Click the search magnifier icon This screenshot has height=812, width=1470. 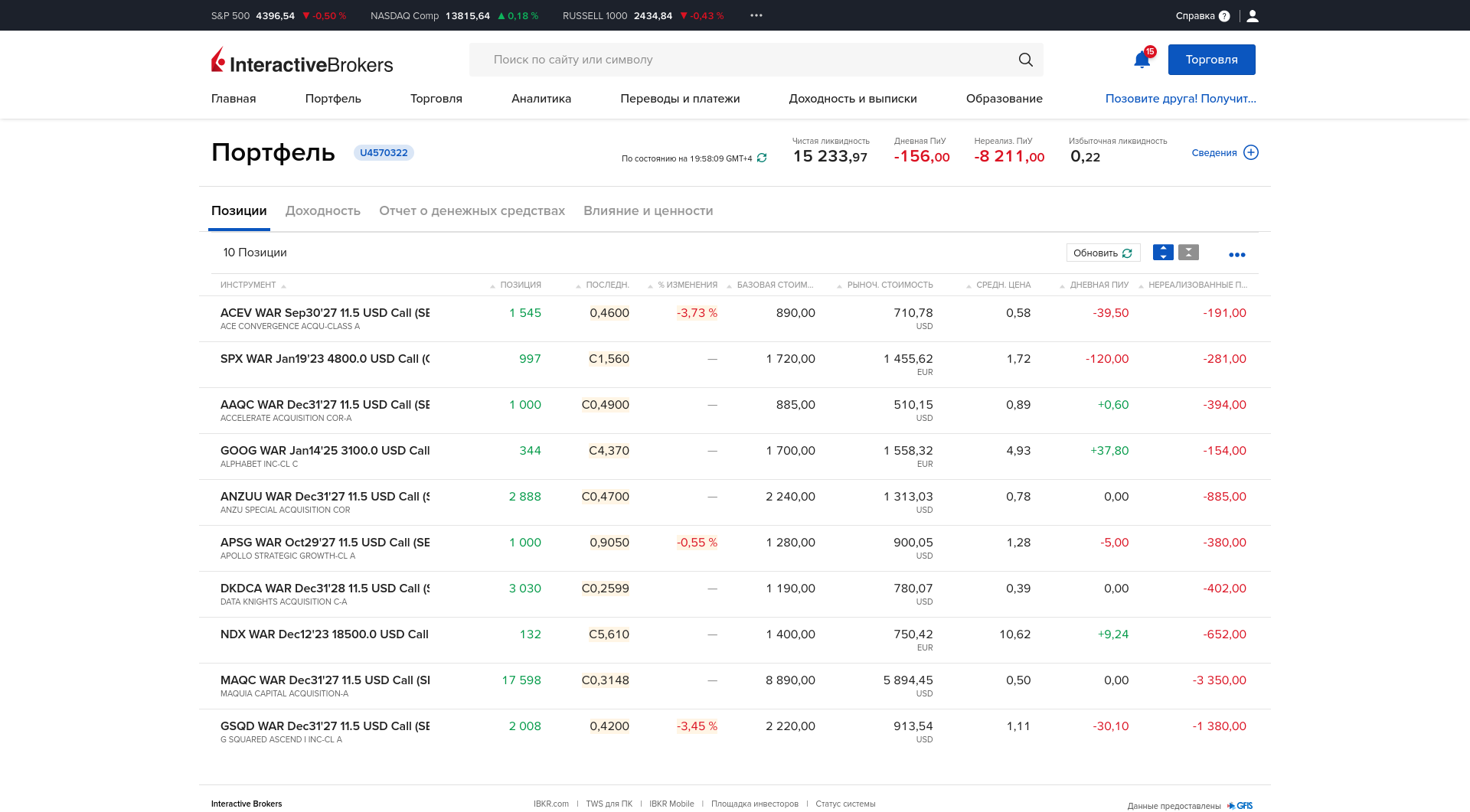tap(1025, 60)
